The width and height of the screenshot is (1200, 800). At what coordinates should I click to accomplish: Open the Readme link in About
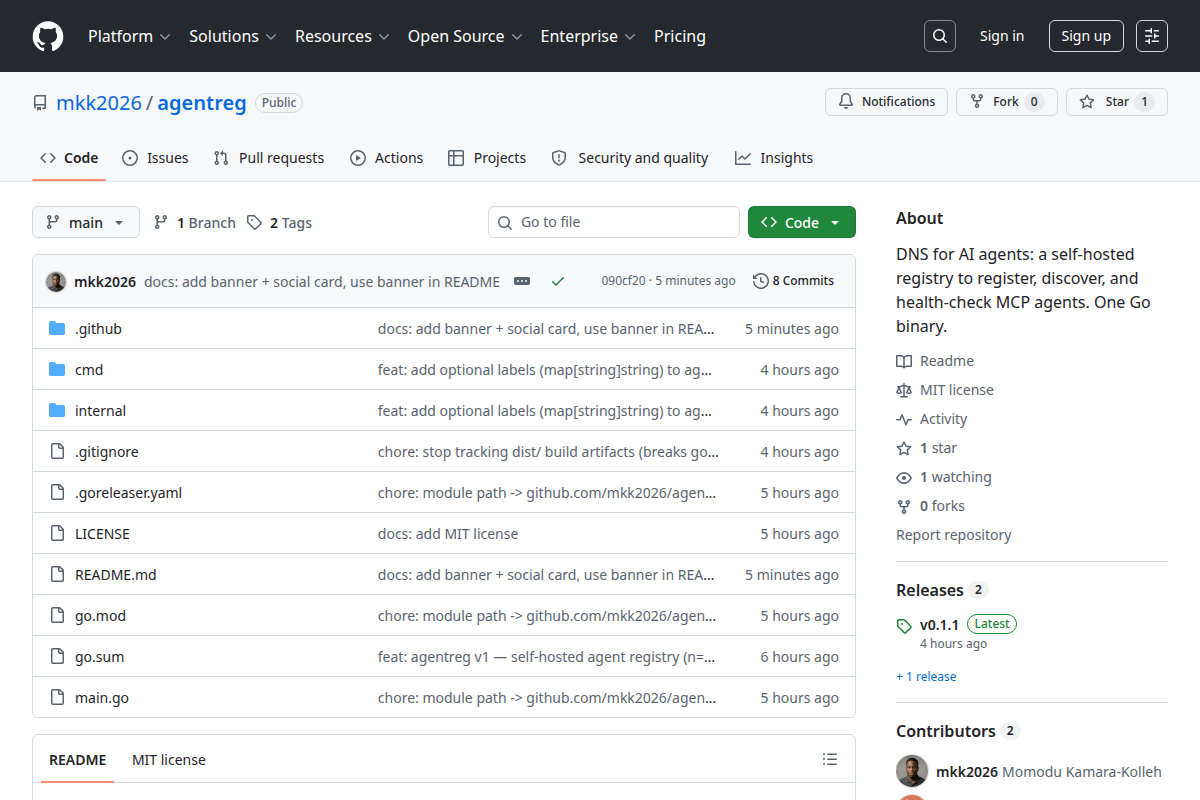pos(935,361)
